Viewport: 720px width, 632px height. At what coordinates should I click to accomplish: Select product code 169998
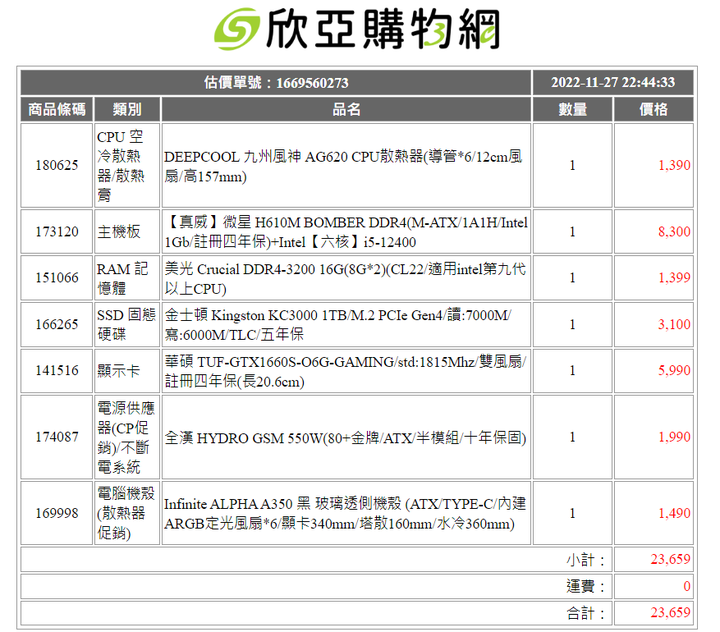click(57, 513)
